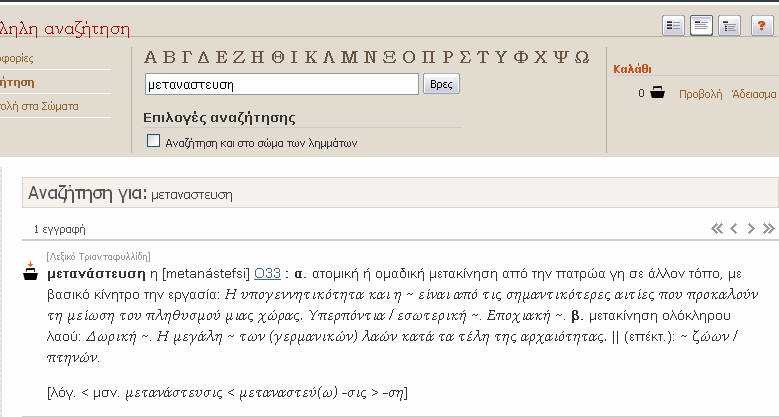Go to the previous results page
The width and height of the screenshot is (779, 417).
point(734,229)
